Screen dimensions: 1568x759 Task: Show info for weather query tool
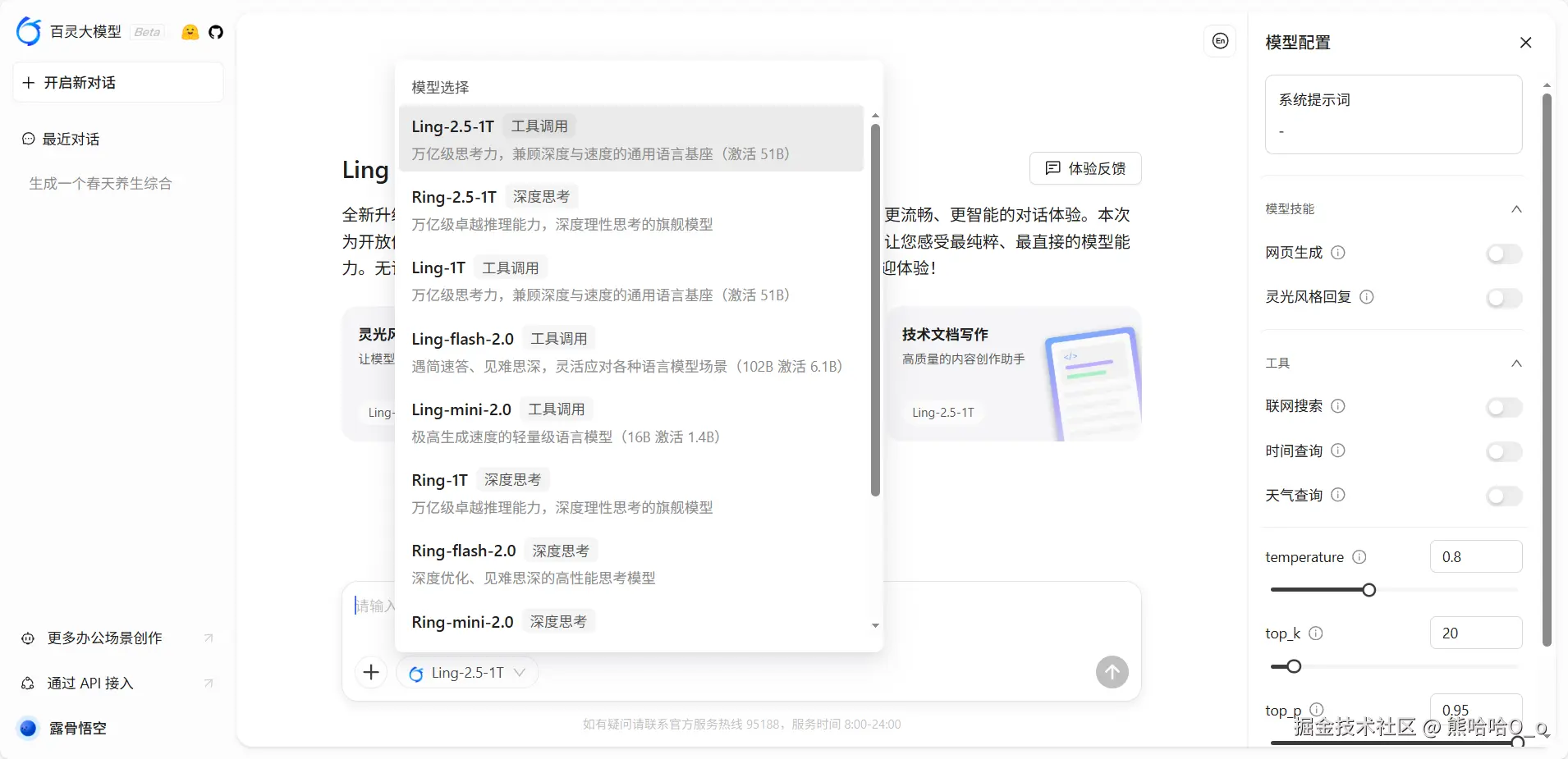coord(1338,495)
